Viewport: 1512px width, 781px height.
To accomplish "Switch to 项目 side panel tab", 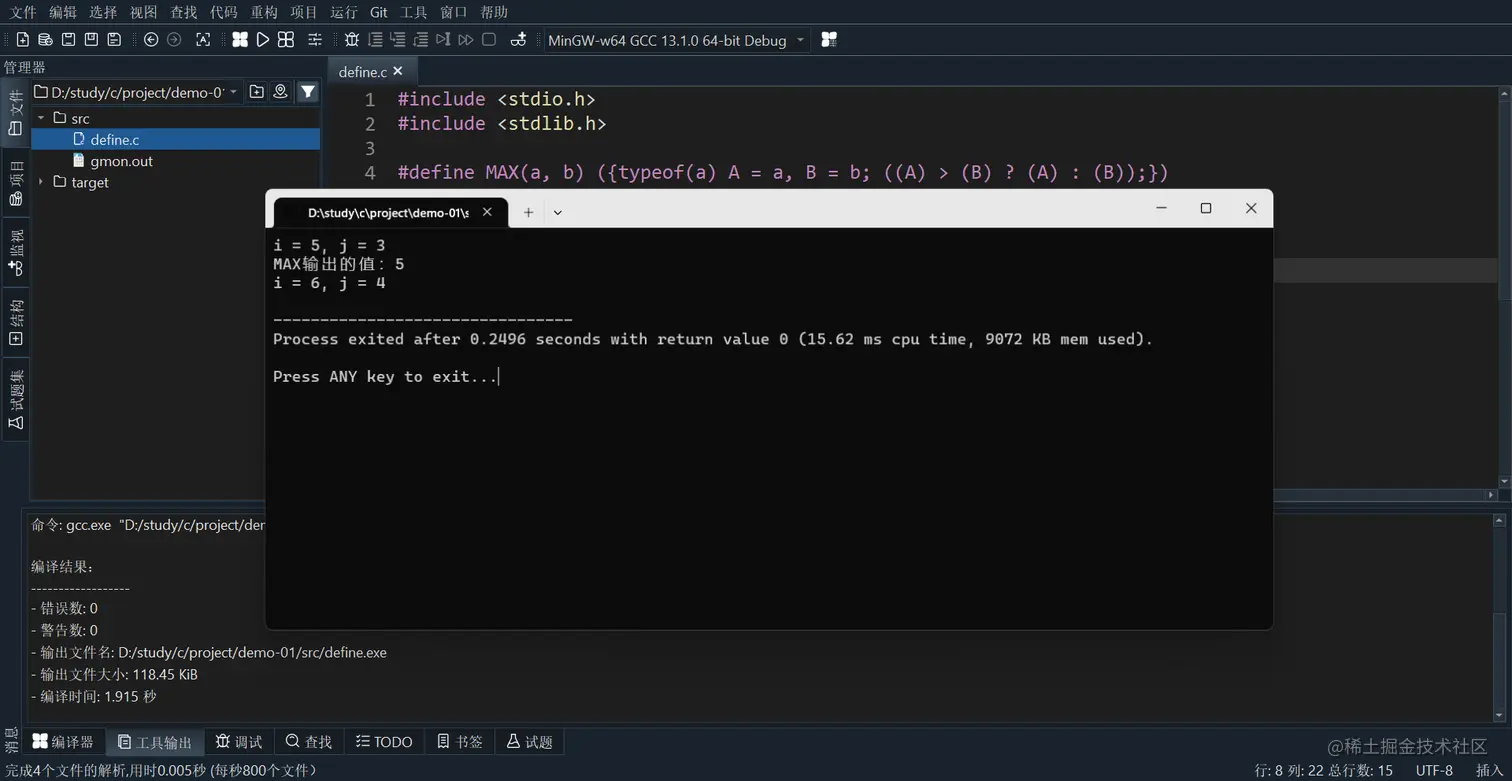I will coord(15,182).
